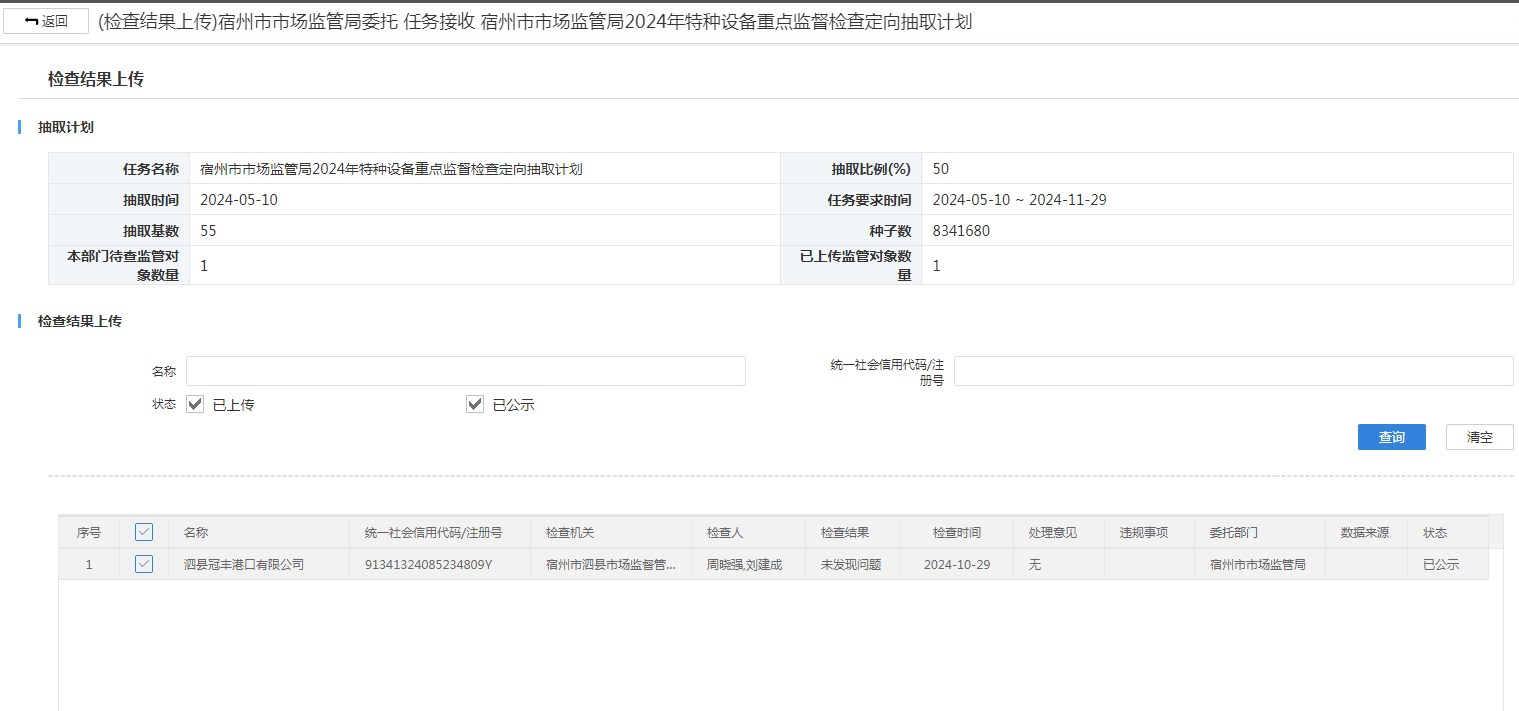Click credit code 91341324085234809Y cell
The height and width of the screenshot is (711, 1519).
coord(439,565)
